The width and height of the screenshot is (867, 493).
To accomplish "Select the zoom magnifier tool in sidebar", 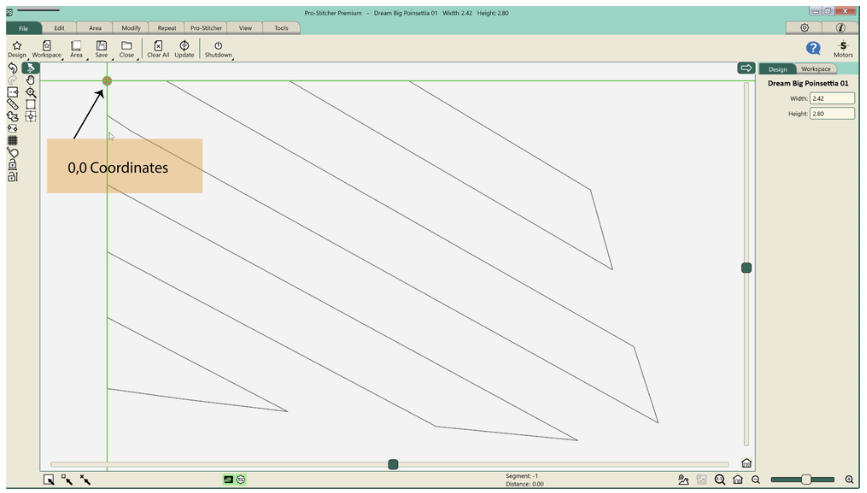I will pyautogui.click(x=31, y=91).
